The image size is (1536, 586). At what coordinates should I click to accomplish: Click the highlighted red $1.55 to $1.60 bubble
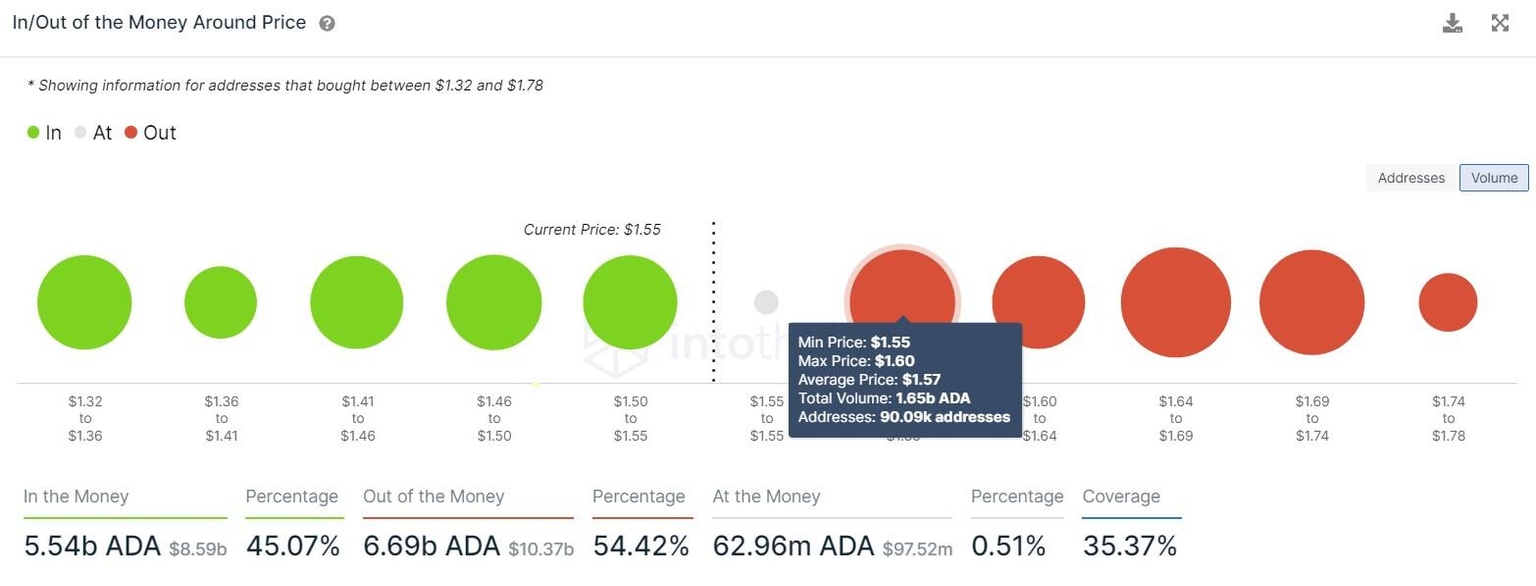pos(903,284)
